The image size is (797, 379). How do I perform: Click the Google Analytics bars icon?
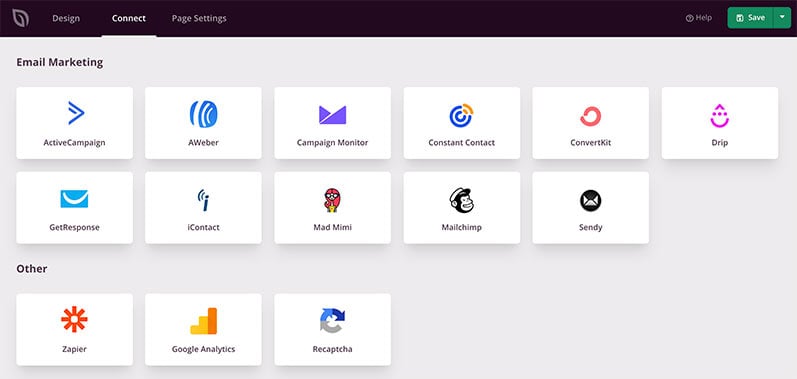pyautogui.click(x=203, y=321)
